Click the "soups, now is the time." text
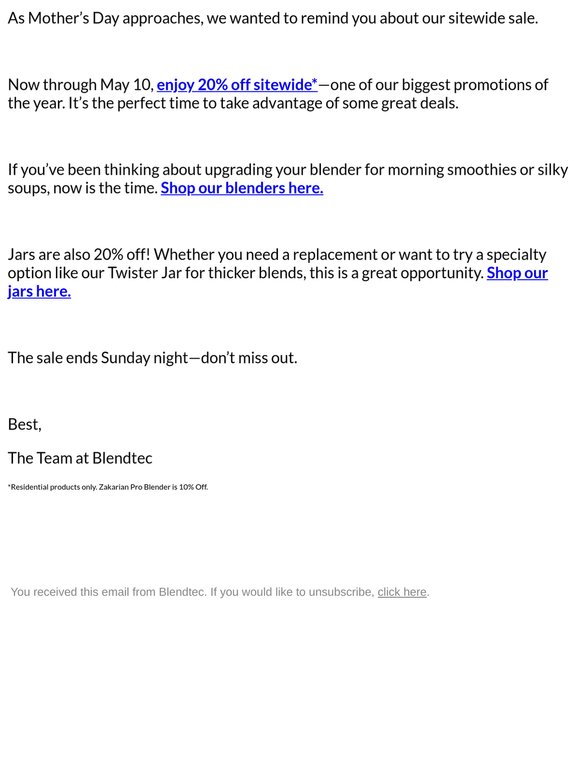Screen dimensions: 580x774 pos(82,188)
